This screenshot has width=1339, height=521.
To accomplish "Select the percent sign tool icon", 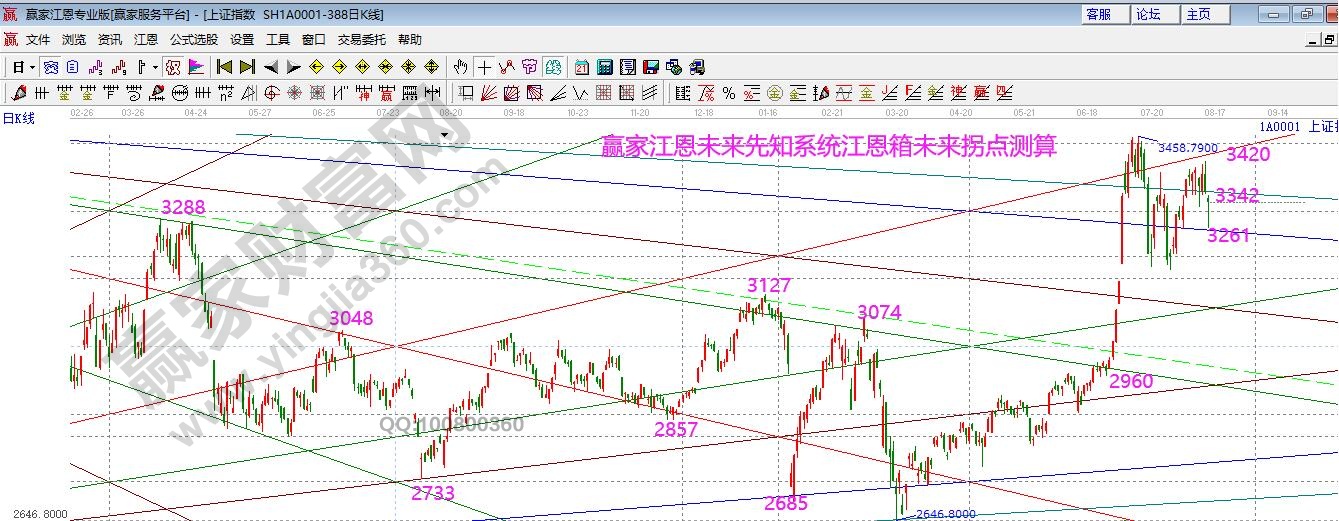I will coord(728,93).
